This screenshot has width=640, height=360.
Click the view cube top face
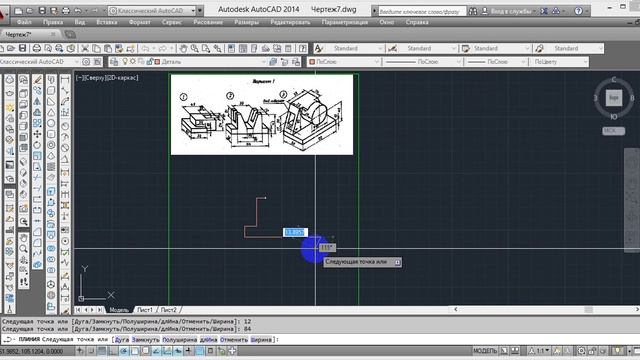click(613, 98)
